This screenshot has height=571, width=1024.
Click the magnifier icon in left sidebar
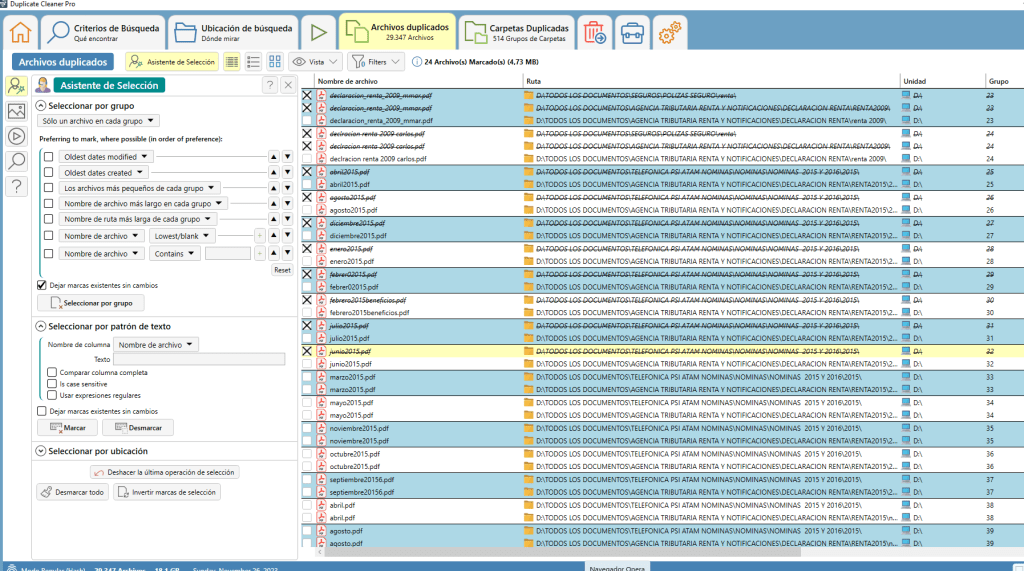pos(16,161)
